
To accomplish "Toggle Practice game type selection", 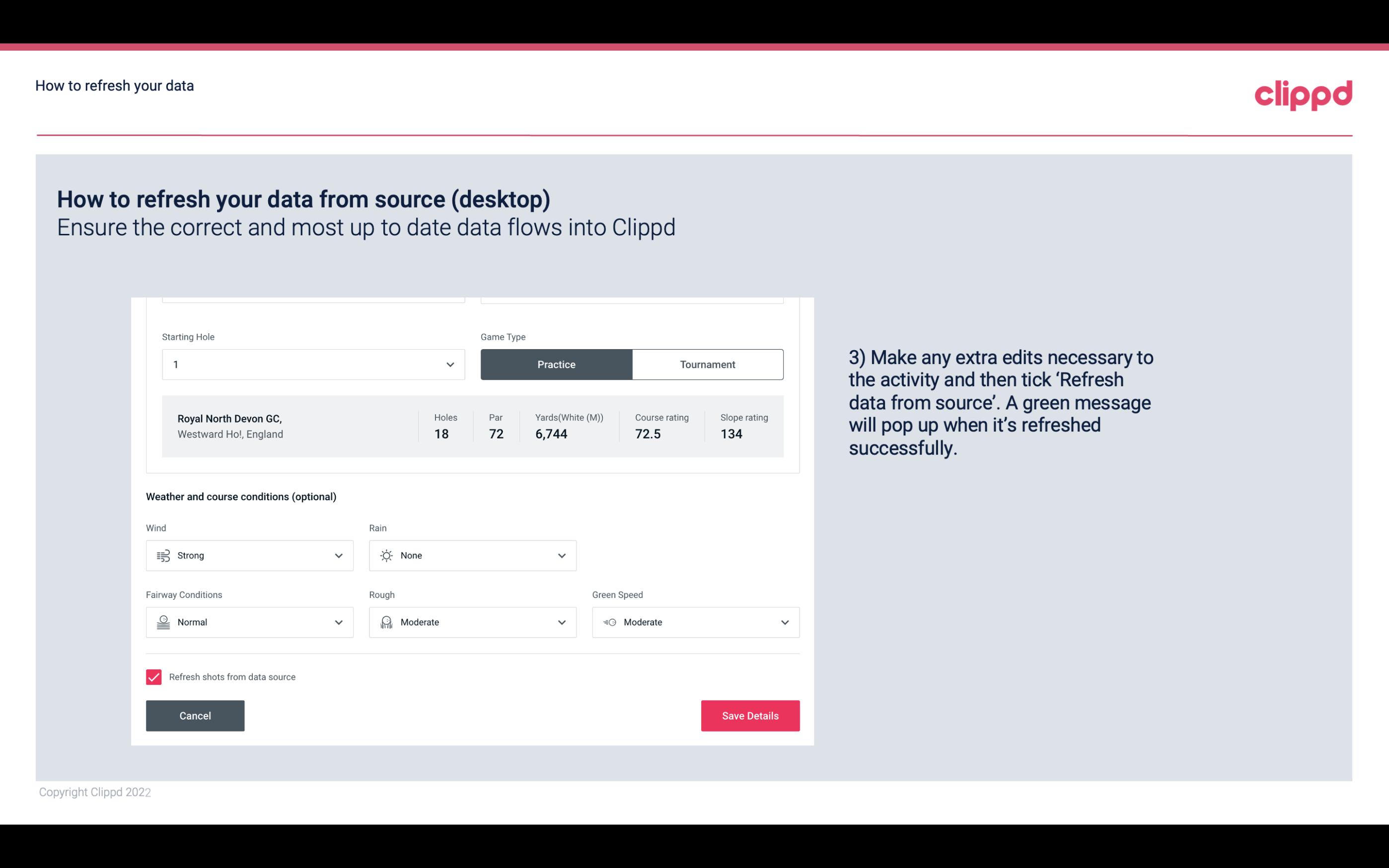I will pyautogui.click(x=556, y=364).
